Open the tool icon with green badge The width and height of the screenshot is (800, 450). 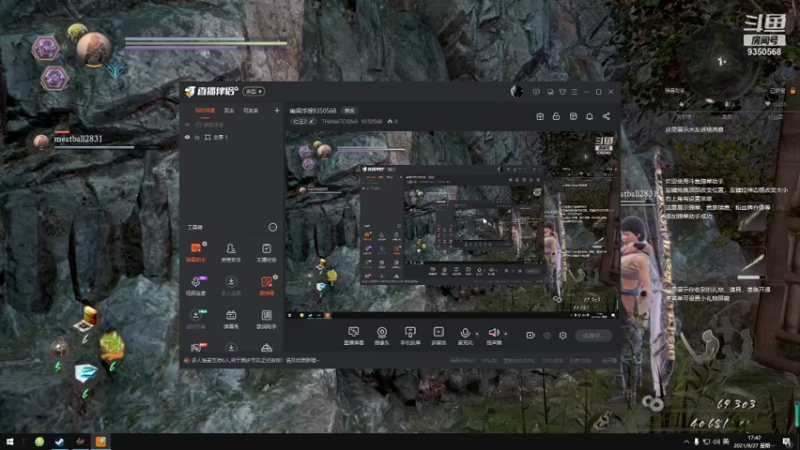click(x=196, y=318)
